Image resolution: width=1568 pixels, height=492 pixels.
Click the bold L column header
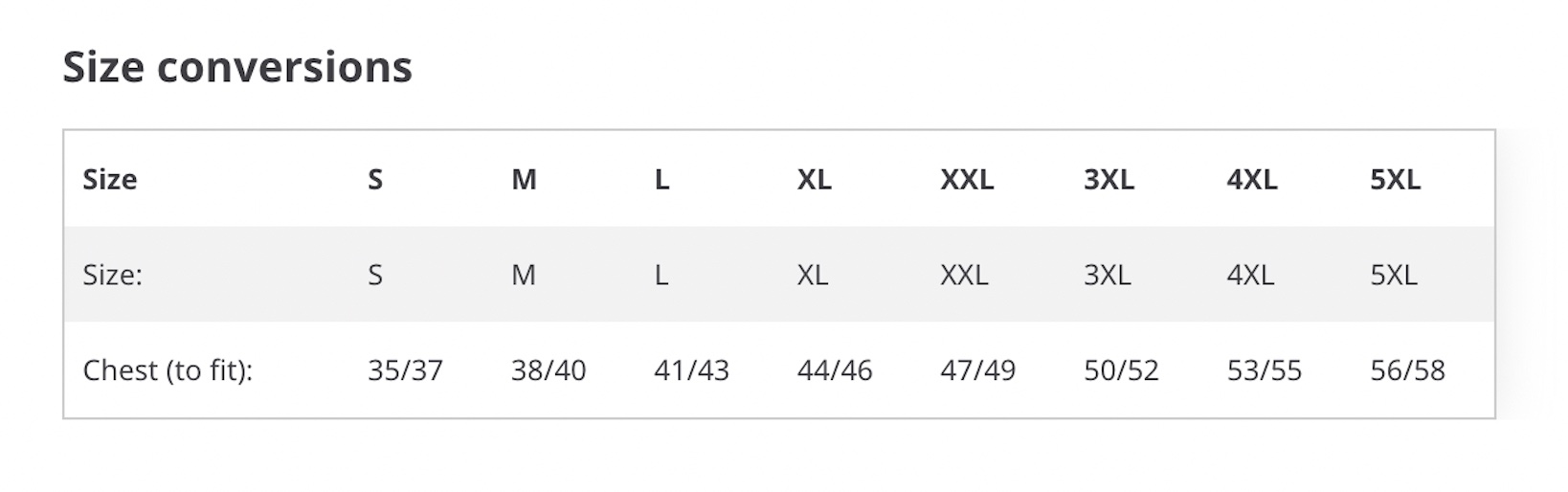[661, 179]
